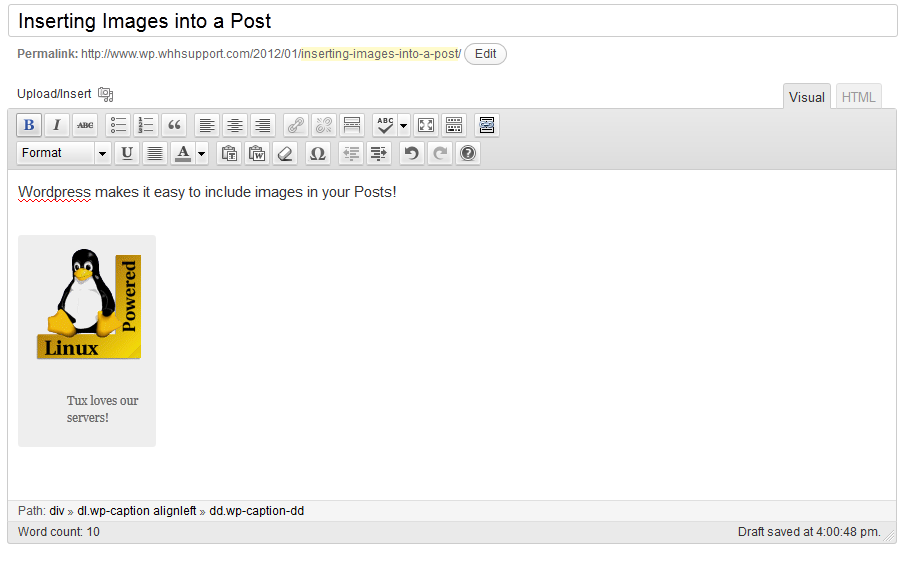
Task: Open the text color picker arrow
Action: 202,153
